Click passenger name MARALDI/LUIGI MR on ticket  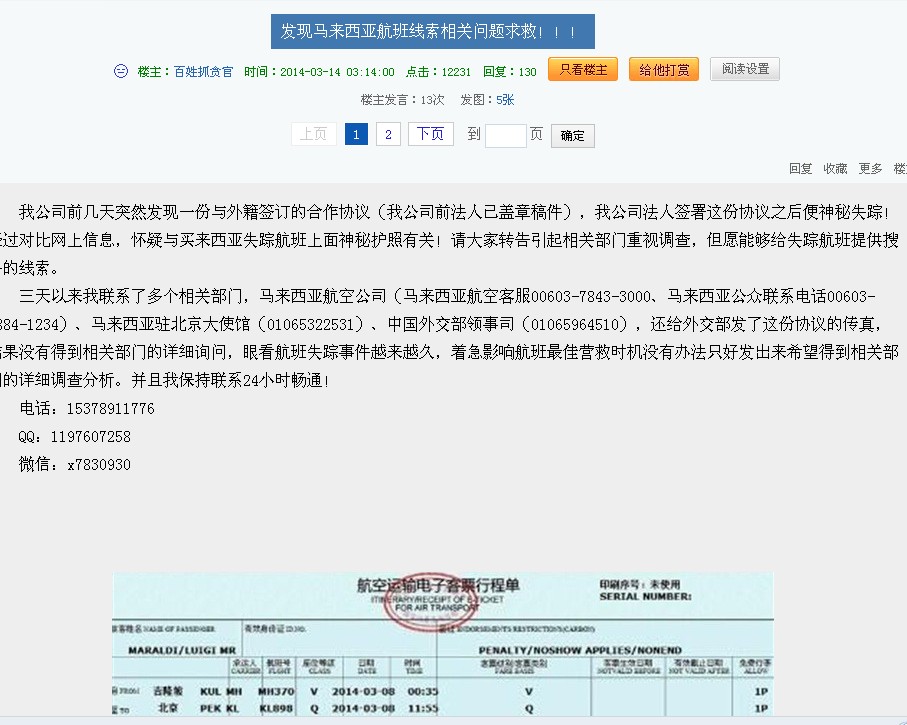(x=182, y=650)
